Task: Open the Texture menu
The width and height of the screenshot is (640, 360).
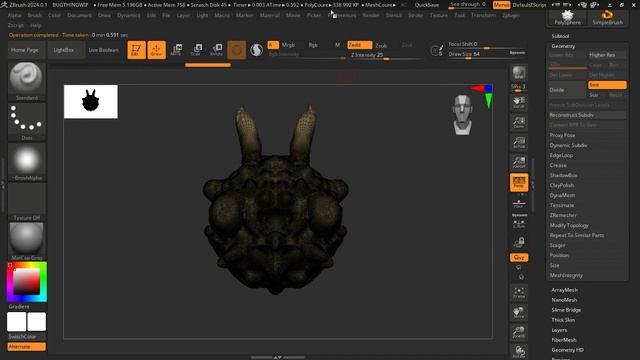Action: (439, 15)
